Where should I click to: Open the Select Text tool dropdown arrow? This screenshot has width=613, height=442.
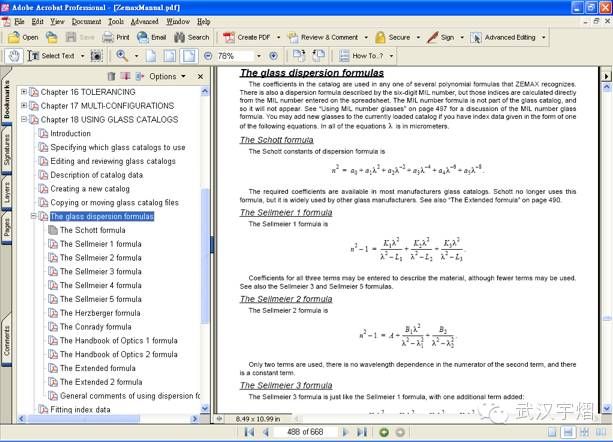coord(82,56)
